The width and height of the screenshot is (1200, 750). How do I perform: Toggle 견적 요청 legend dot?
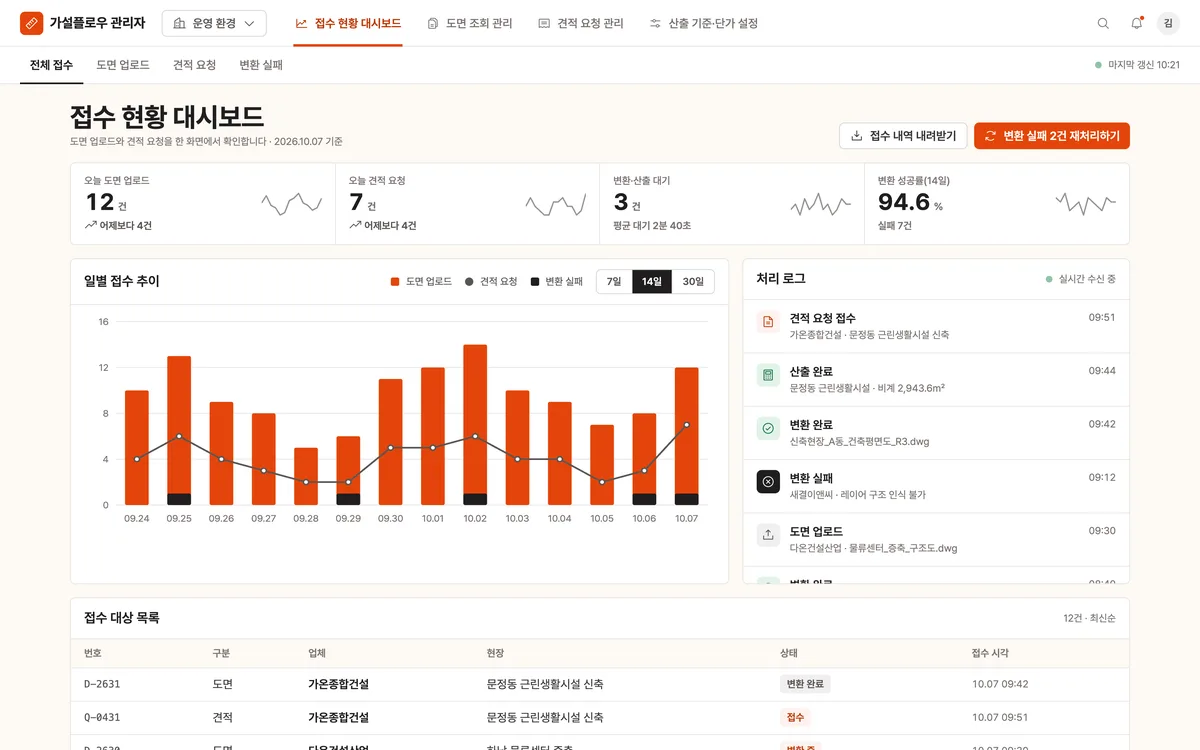[469, 282]
